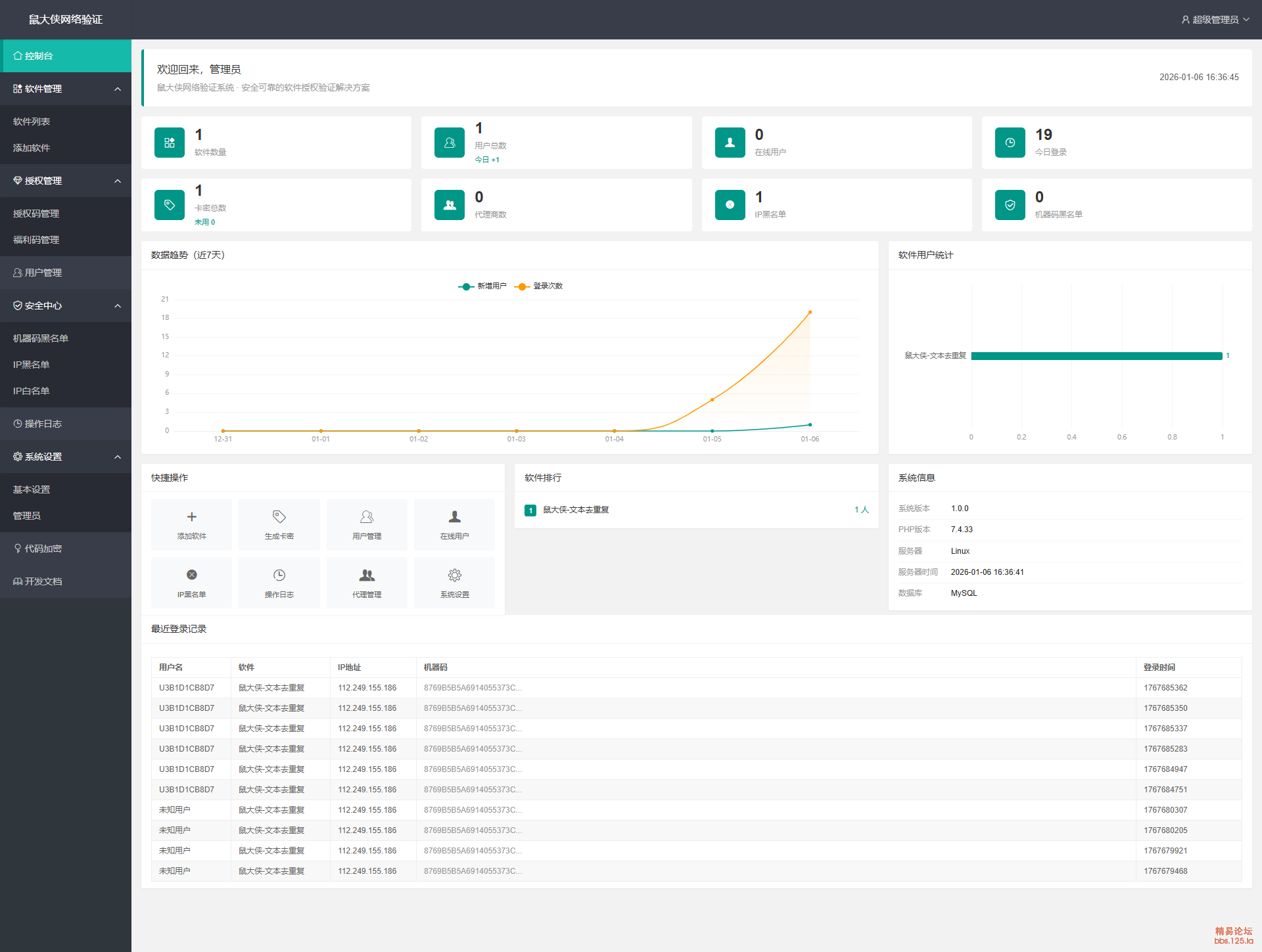Open 授权码管理 in the sidebar
Screen dimensions: 1262x952
[x=36, y=214]
